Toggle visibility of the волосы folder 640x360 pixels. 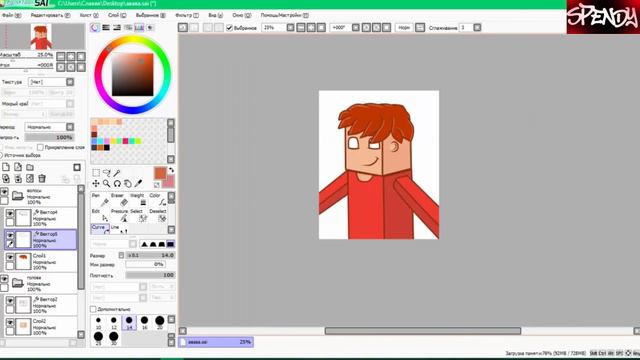pos(4,191)
